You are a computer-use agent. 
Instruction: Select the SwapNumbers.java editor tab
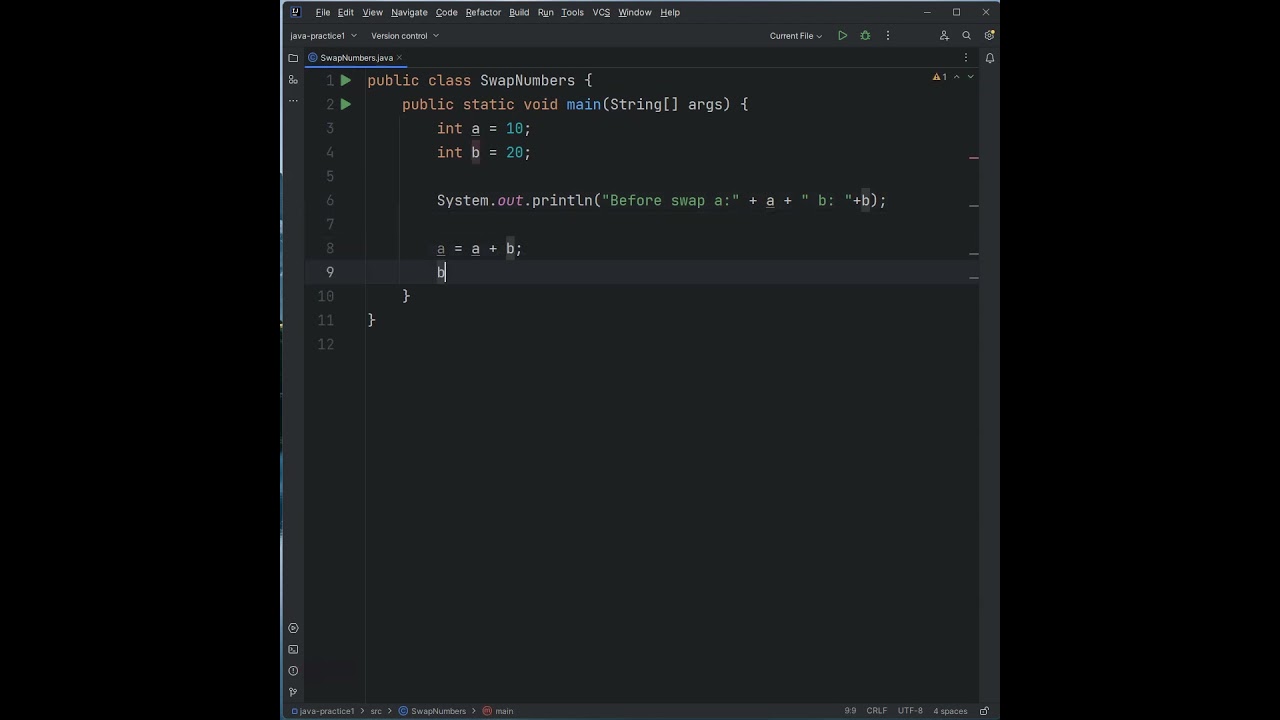[x=355, y=58]
